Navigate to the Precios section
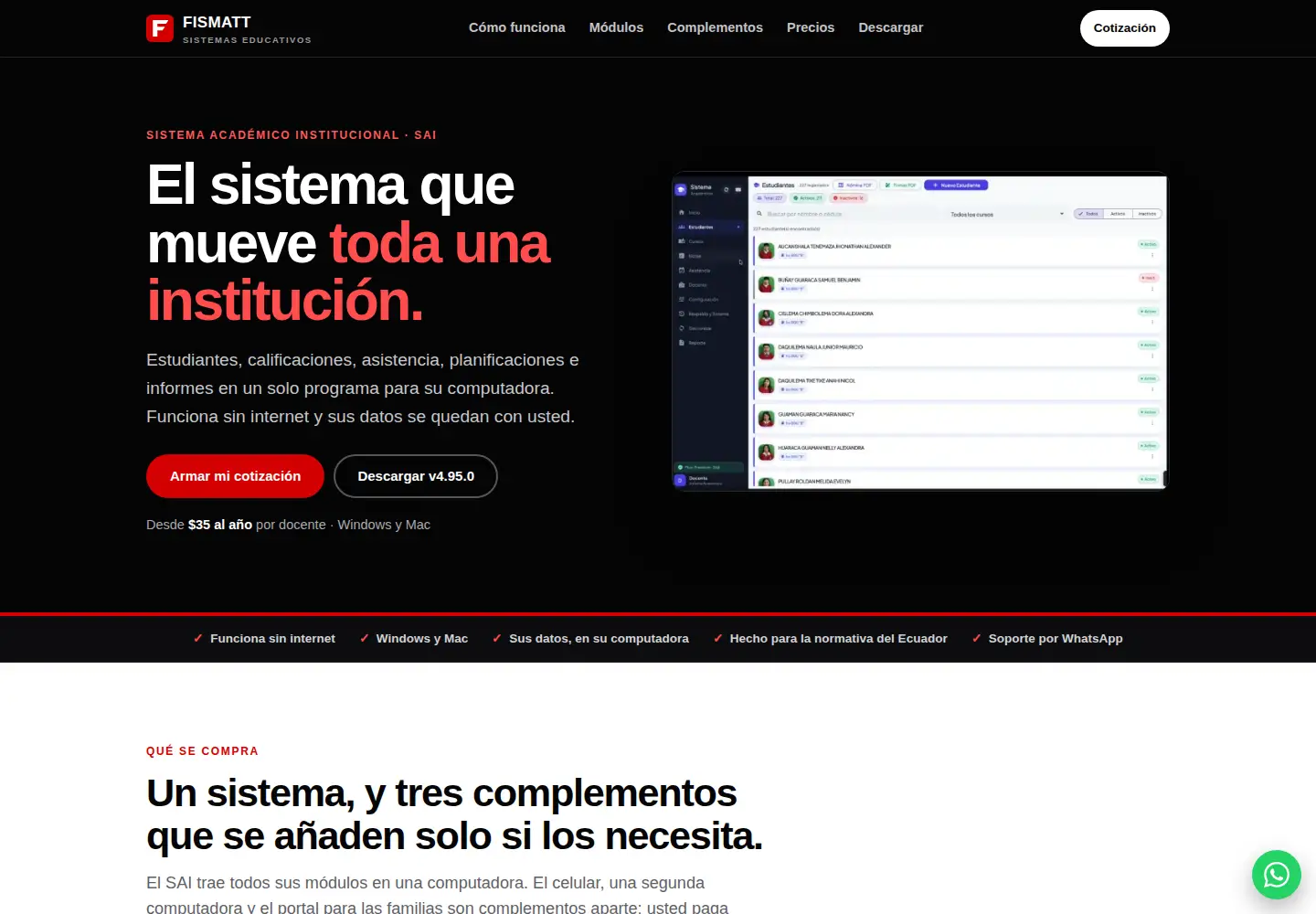 pyautogui.click(x=811, y=27)
